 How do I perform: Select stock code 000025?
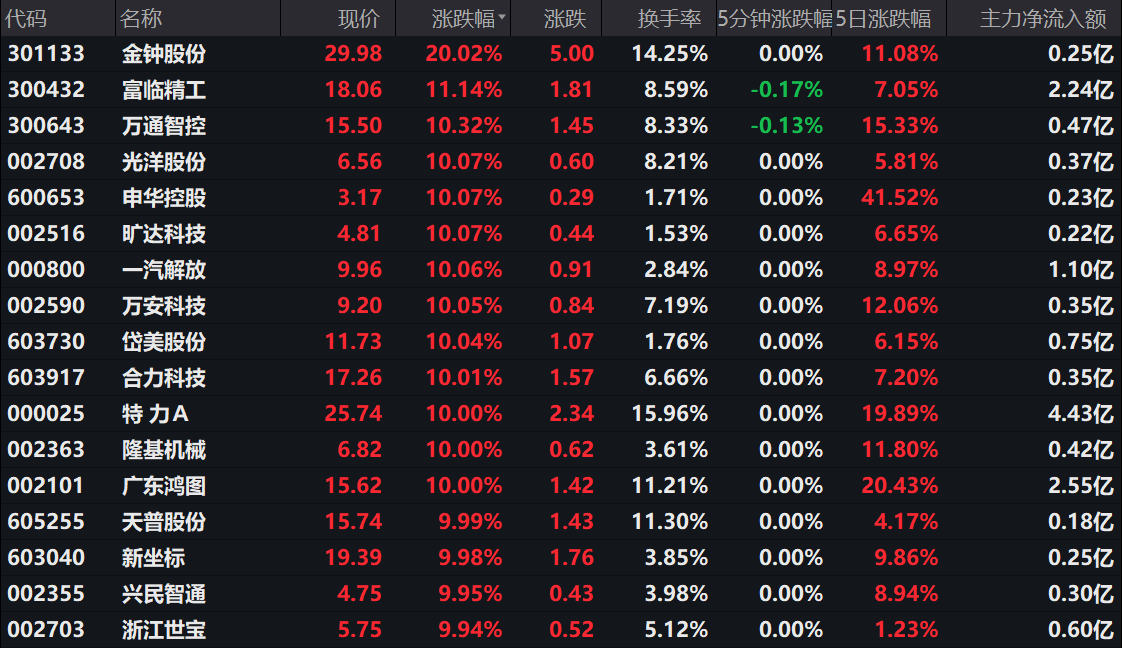click(46, 413)
